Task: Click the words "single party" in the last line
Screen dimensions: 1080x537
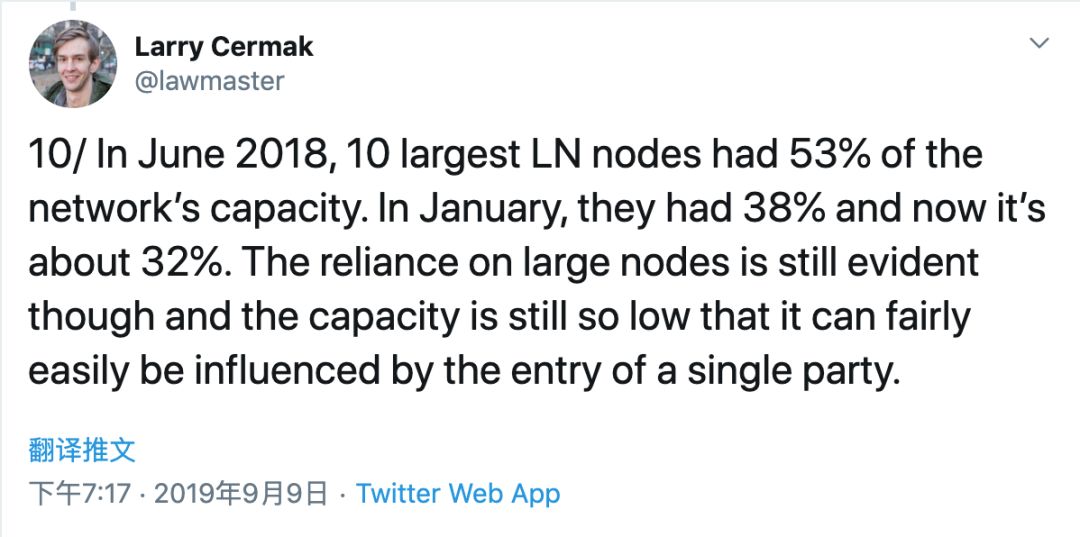Action: [x=793, y=372]
